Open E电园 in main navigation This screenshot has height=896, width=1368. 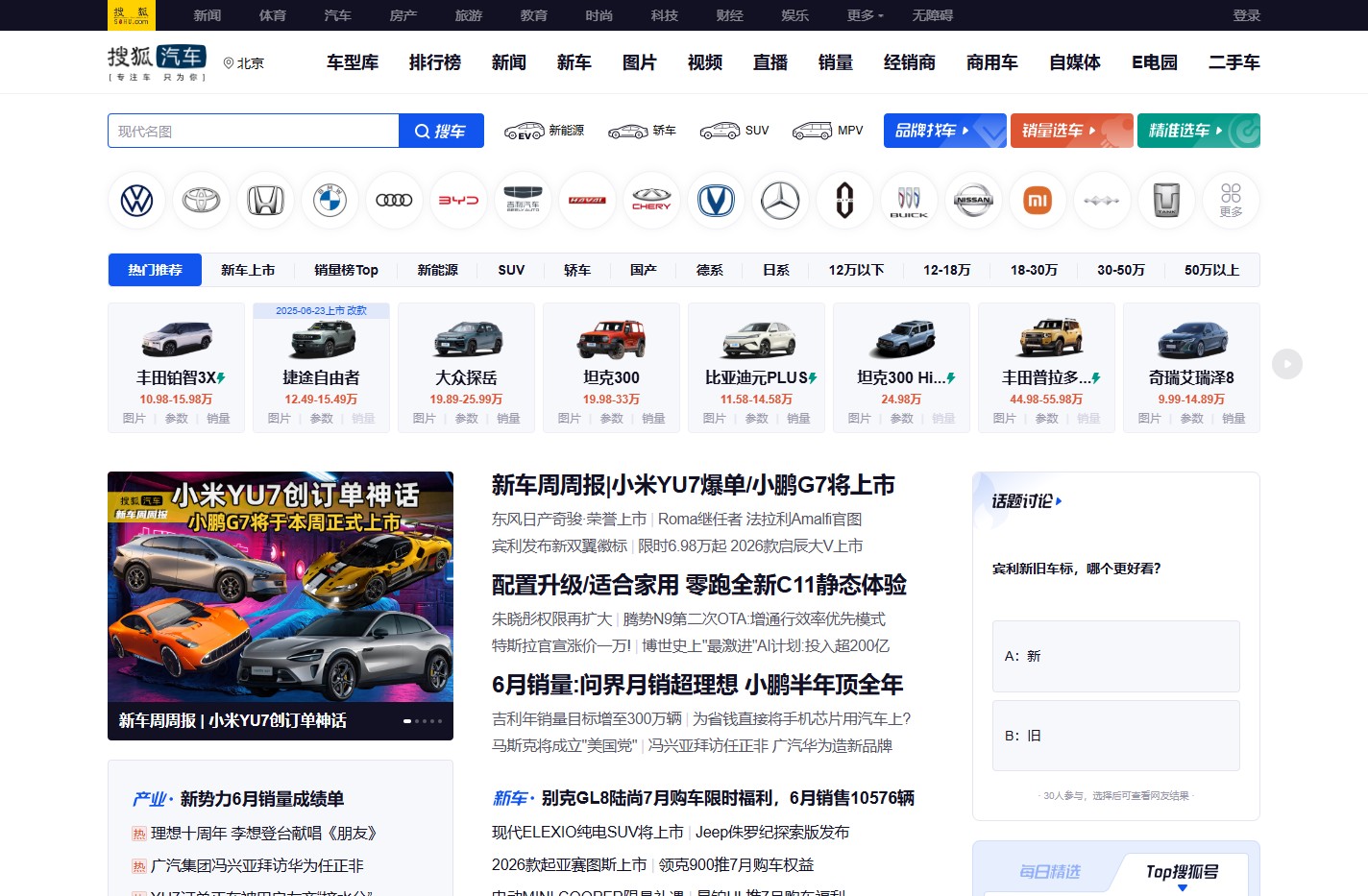click(x=1155, y=62)
